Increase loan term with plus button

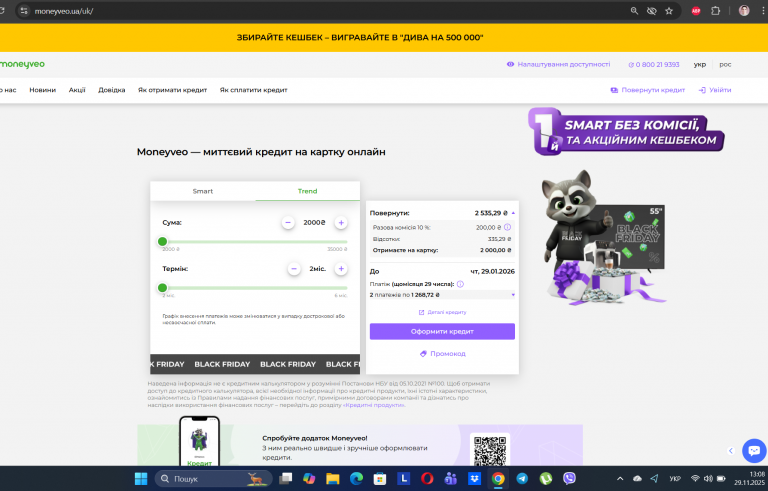click(341, 269)
